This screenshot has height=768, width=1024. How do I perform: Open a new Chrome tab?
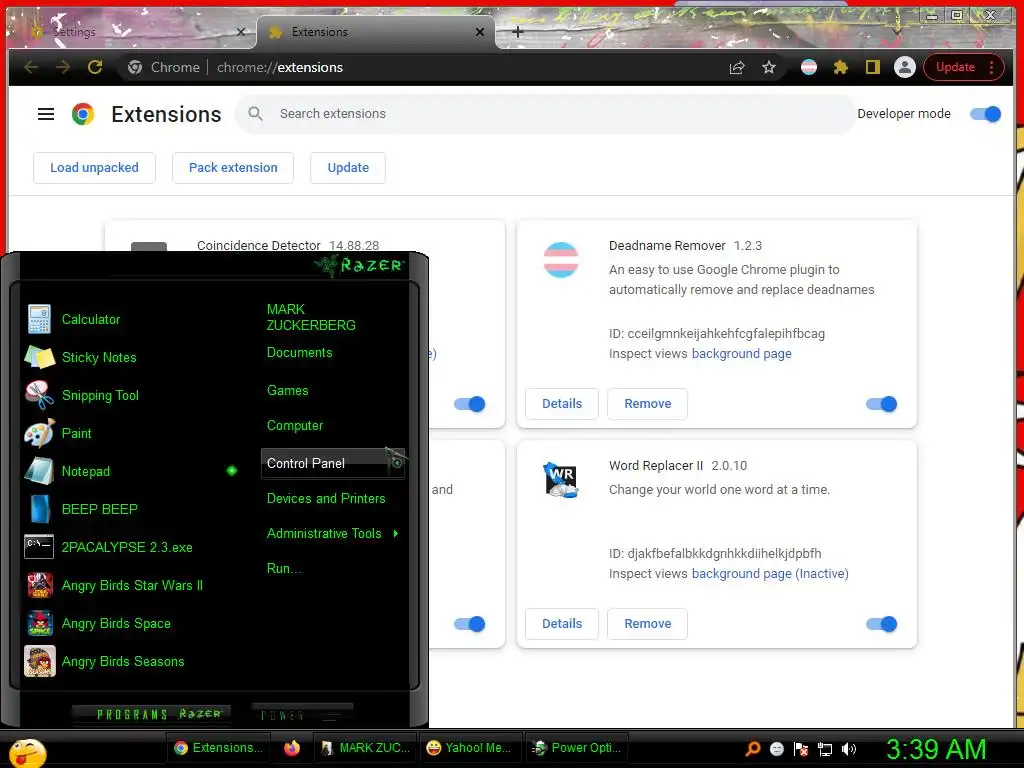pyautogui.click(x=518, y=31)
